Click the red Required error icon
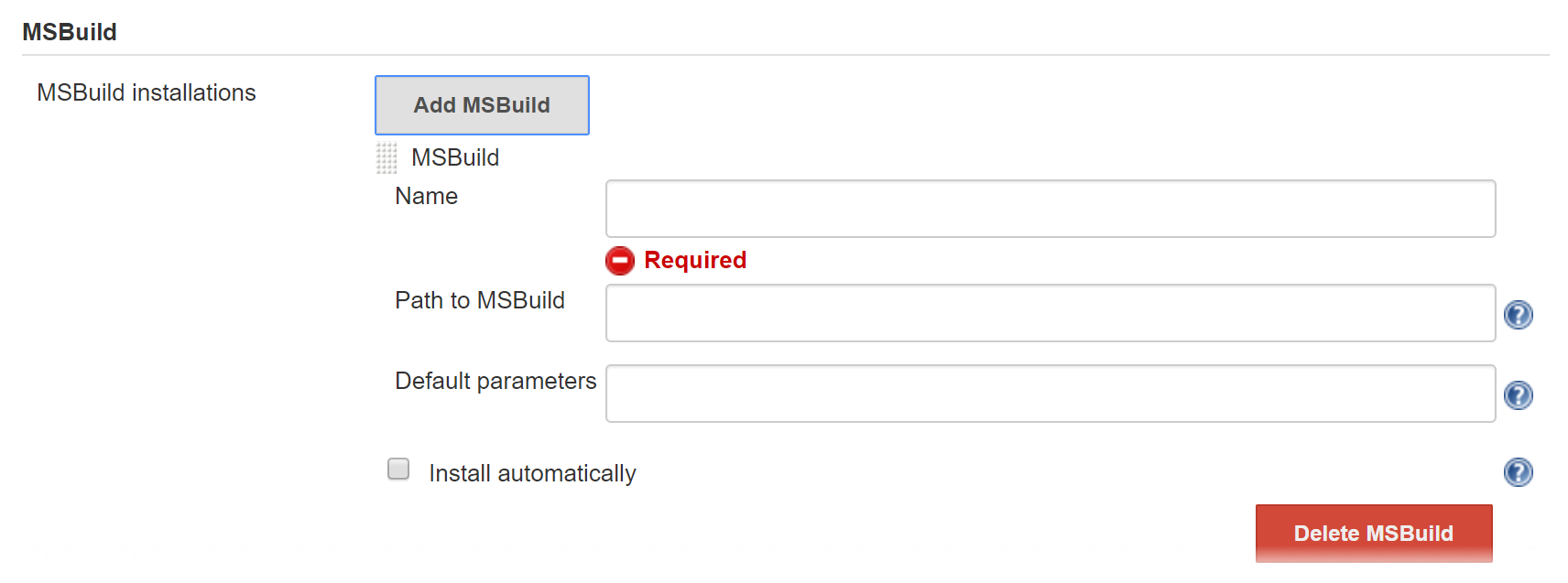1568x583 pixels. point(620,261)
